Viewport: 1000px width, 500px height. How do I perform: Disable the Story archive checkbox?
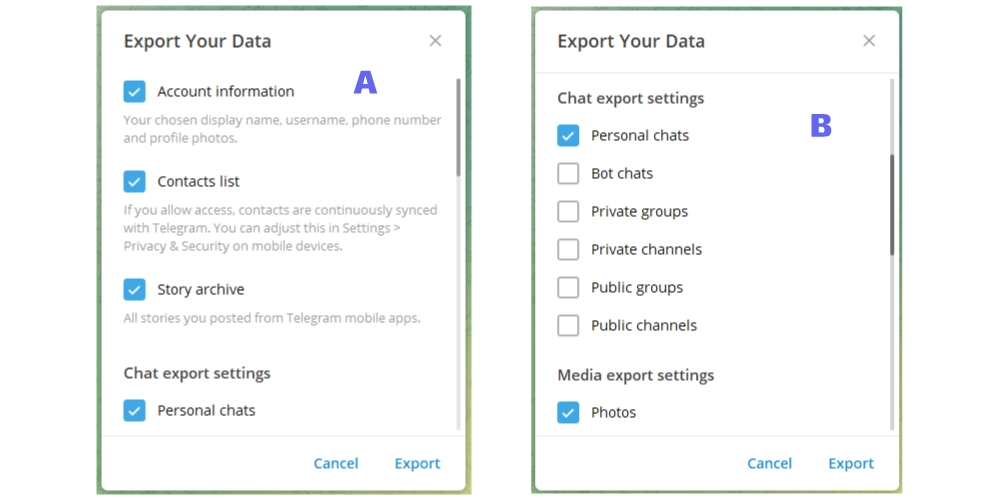[135, 290]
